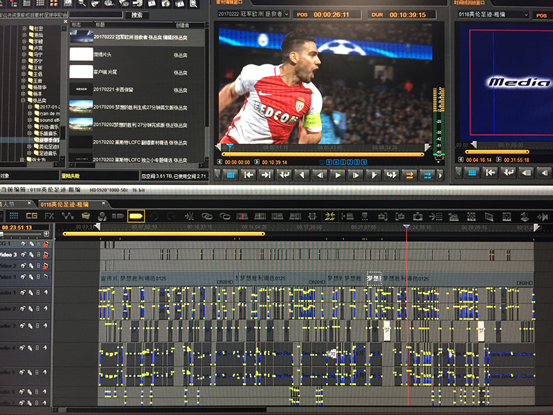Click the red playhead marker on timeline ruler
Viewport: 553px width, 415px height.
(407, 226)
